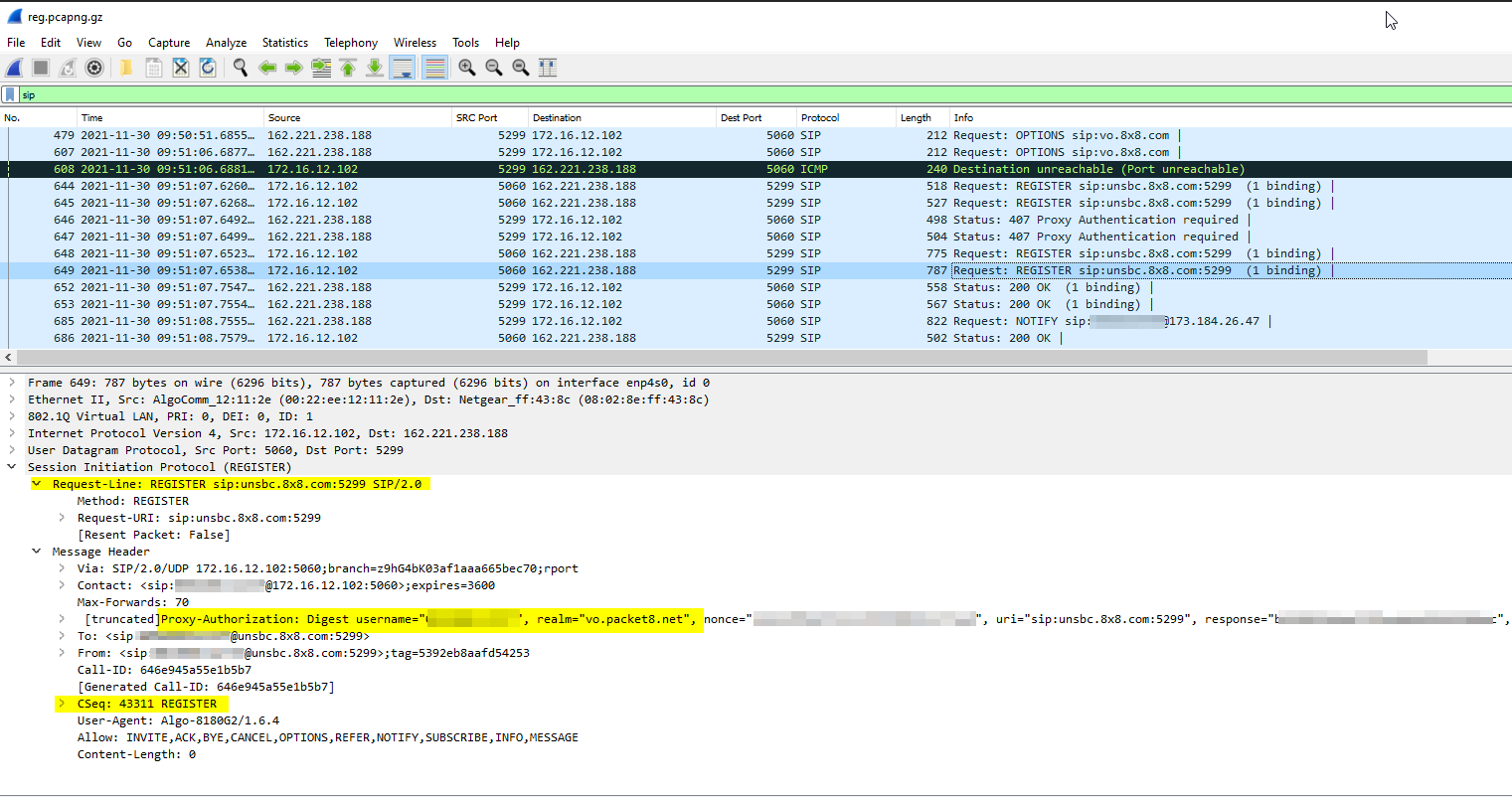Click the sip display filter field
This screenshot has width=1512, height=797.
[x=696, y=95]
